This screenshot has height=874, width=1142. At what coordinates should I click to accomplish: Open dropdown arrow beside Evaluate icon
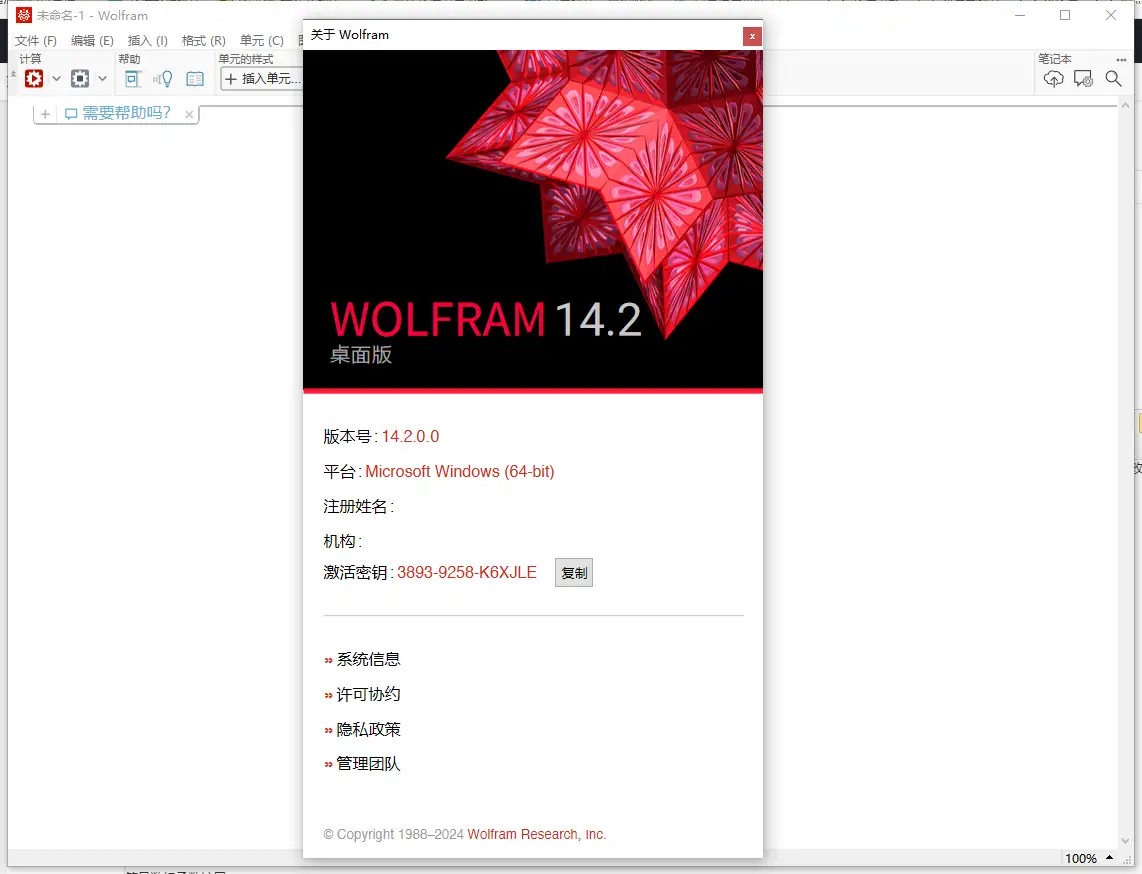pos(56,79)
